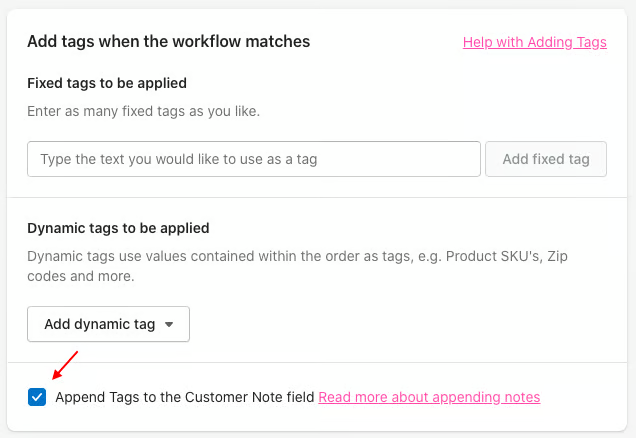The height and width of the screenshot is (438, 636).
Task: Click the caret arrow beside Add dynamic tag
Action: (x=169, y=324)
